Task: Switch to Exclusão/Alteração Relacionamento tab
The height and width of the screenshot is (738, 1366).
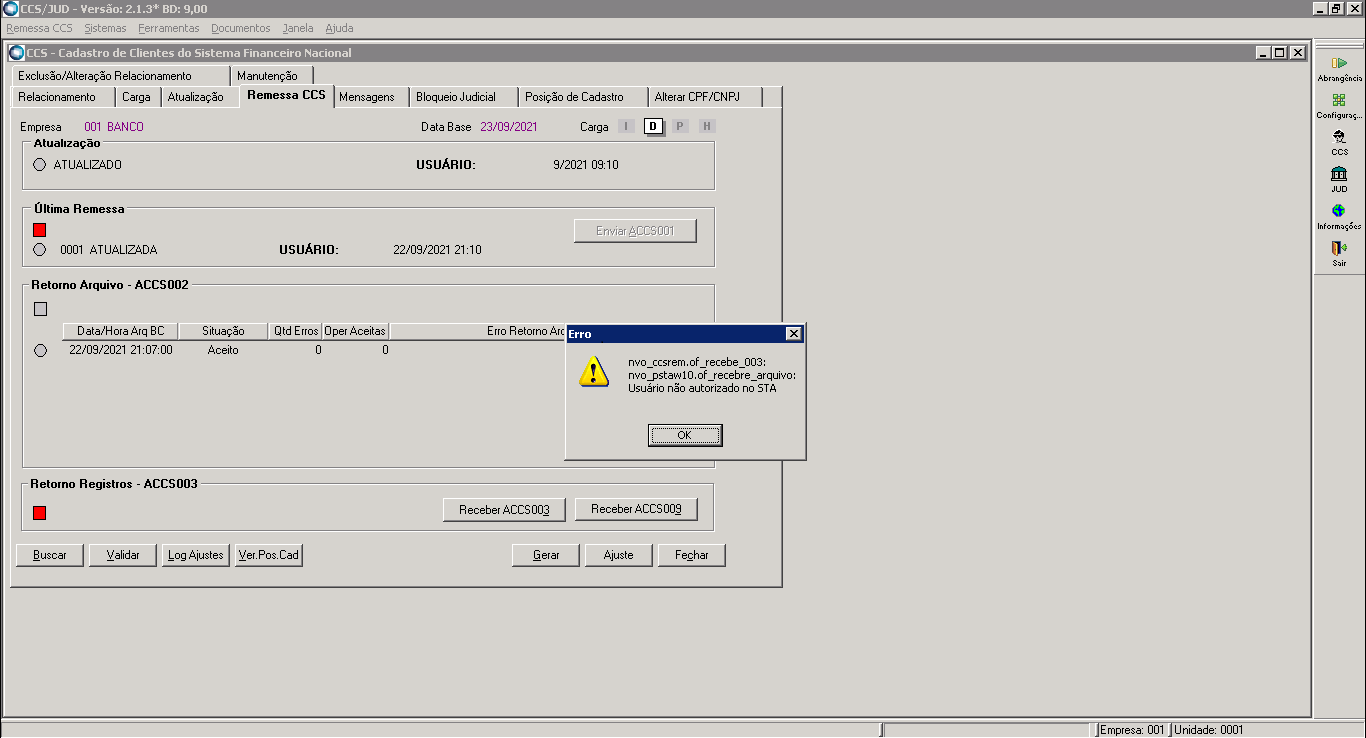Action: tap(121, 76)
